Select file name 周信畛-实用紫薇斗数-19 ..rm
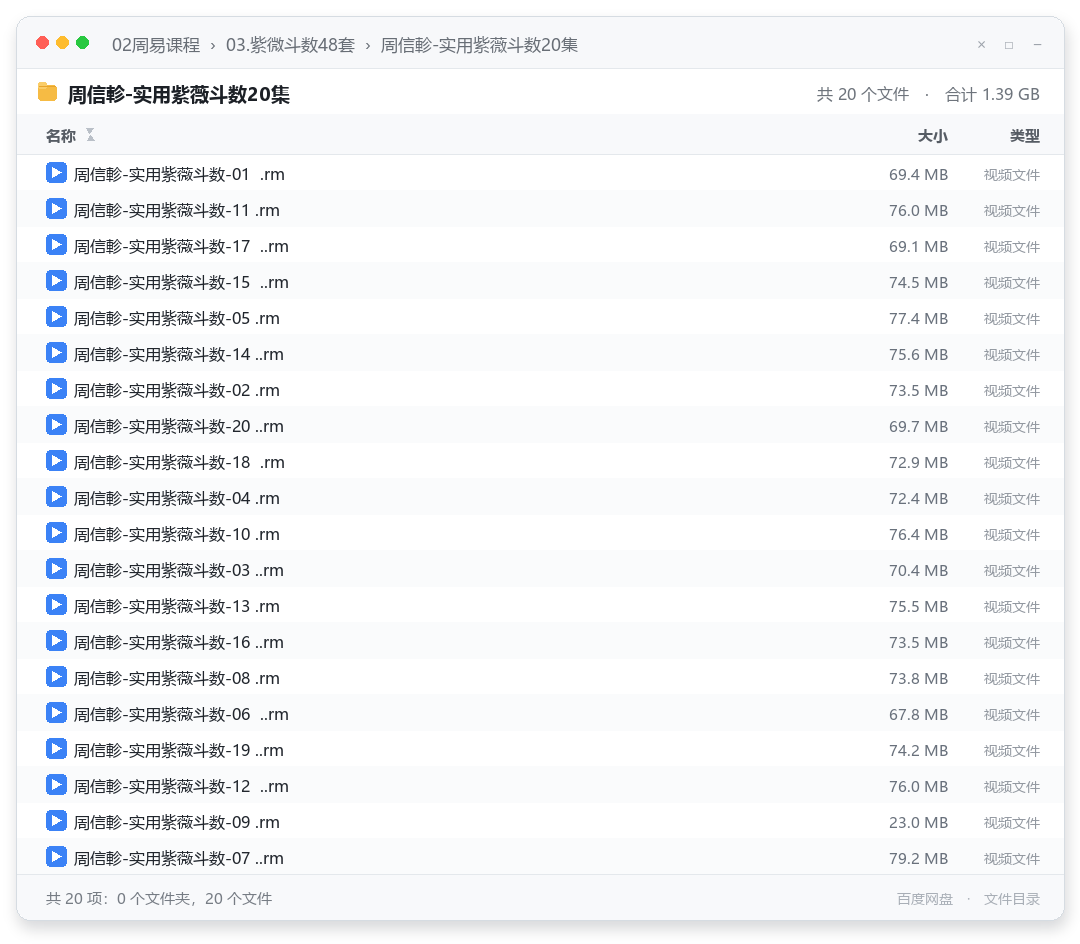Screen dimensions: 1080x944 (x=178, y=750)
